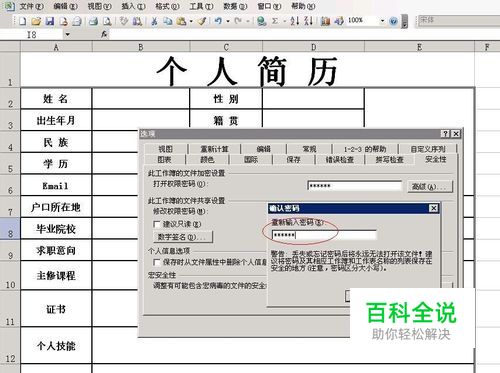
Task: Click the Cut scissors icon
Action: [154, 21]
